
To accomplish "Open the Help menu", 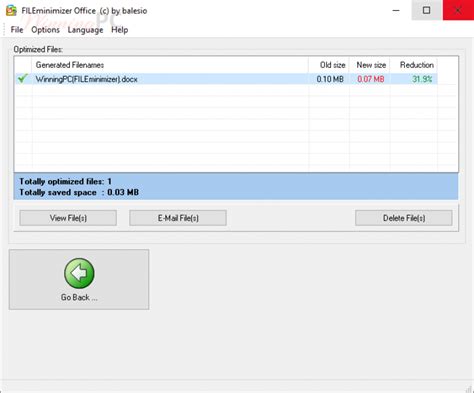I will click(120, 30).
